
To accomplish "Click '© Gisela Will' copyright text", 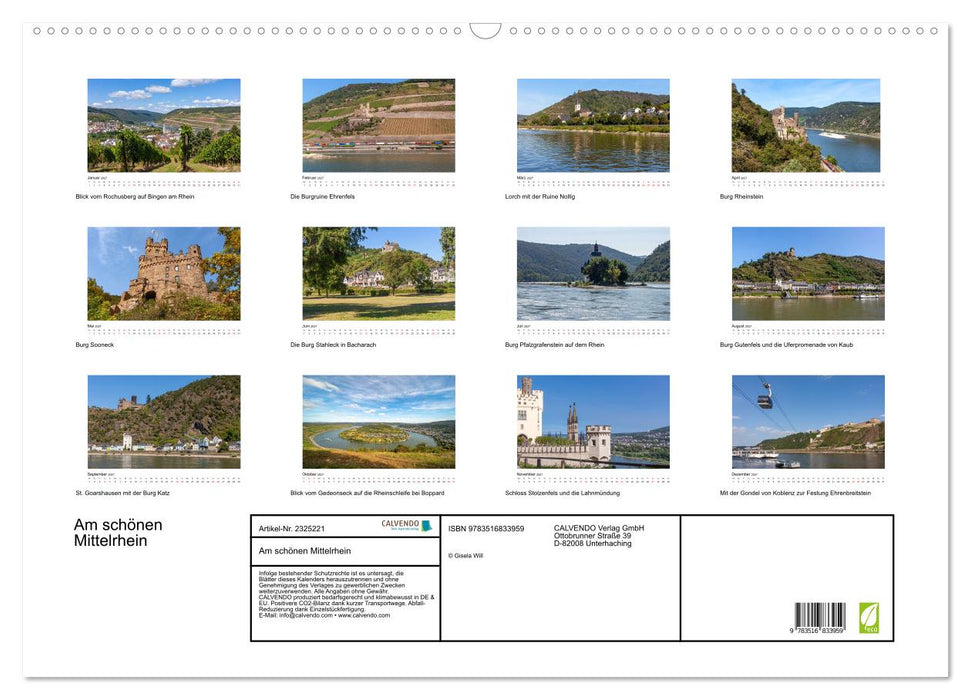I will click(466, 556).
